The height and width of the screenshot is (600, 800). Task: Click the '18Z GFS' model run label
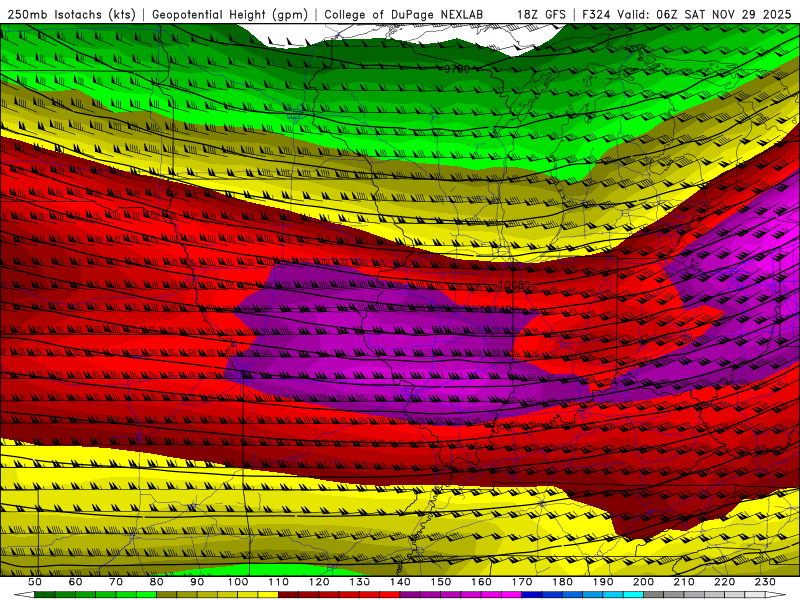[x=541, y=15]
